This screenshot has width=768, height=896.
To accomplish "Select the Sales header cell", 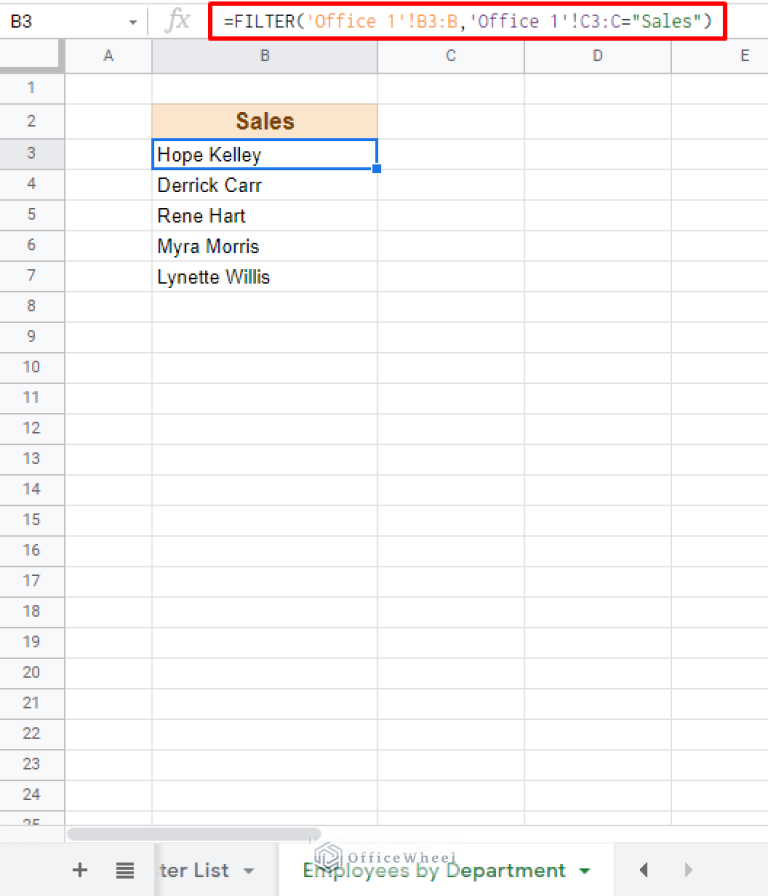I will pos(264,120).
